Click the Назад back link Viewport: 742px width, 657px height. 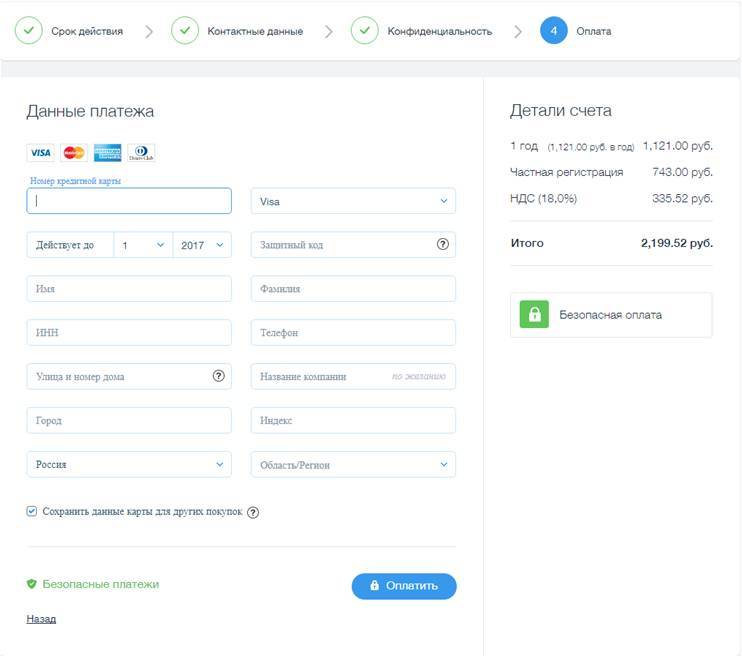pyautogui.click(x=41, y=619)
